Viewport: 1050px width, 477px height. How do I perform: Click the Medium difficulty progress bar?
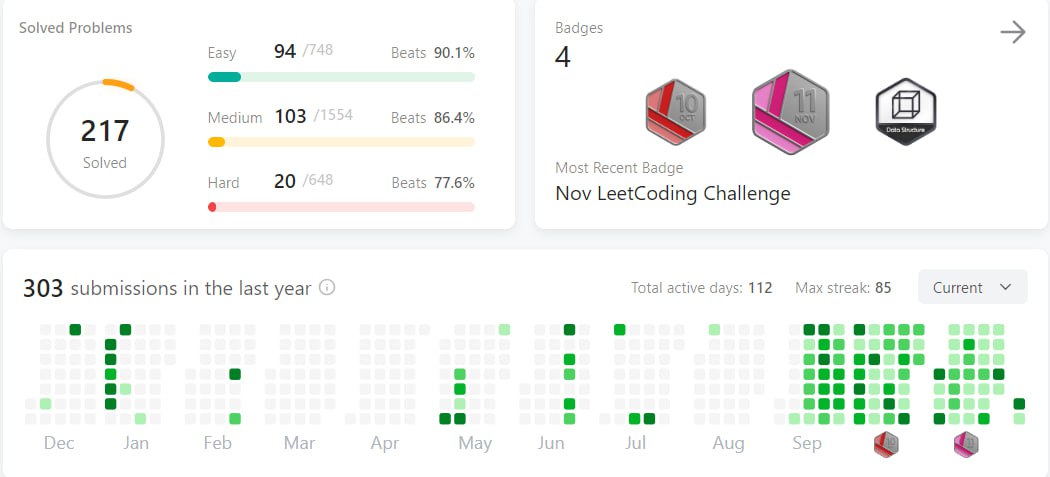click(342, 142)
